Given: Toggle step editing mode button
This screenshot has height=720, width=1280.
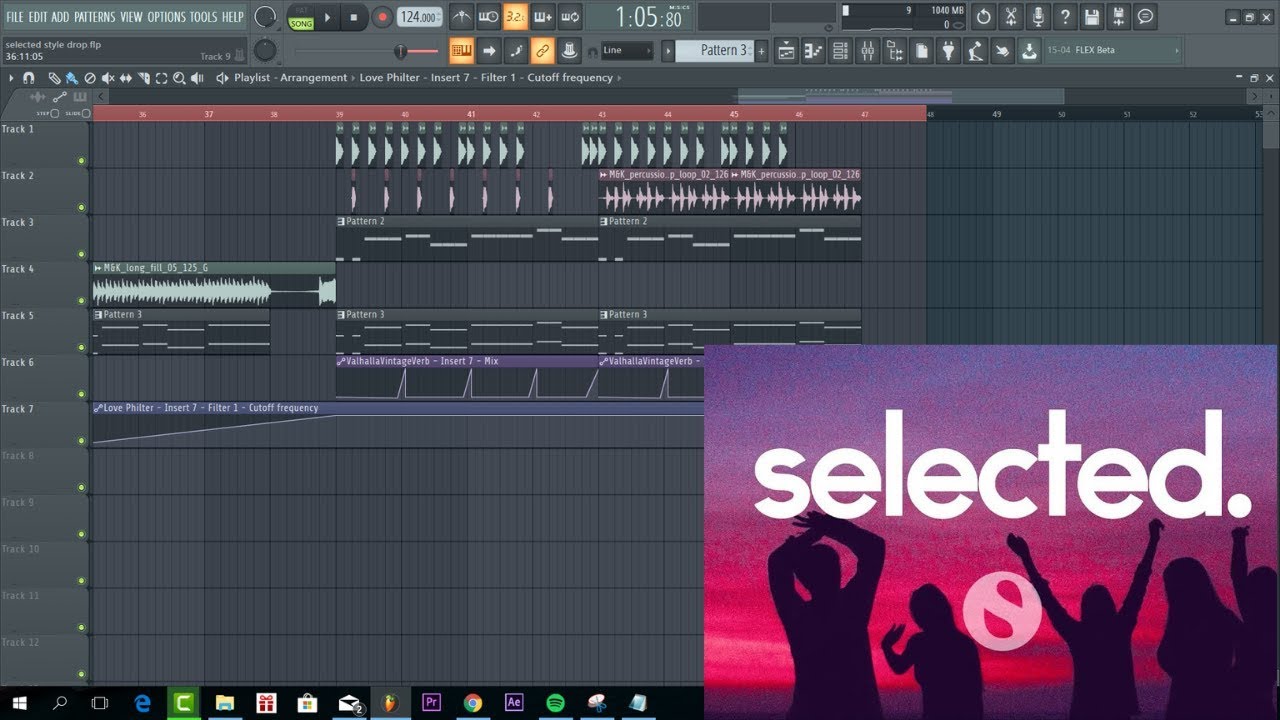Looking at the screenshot, I should 515,50.
